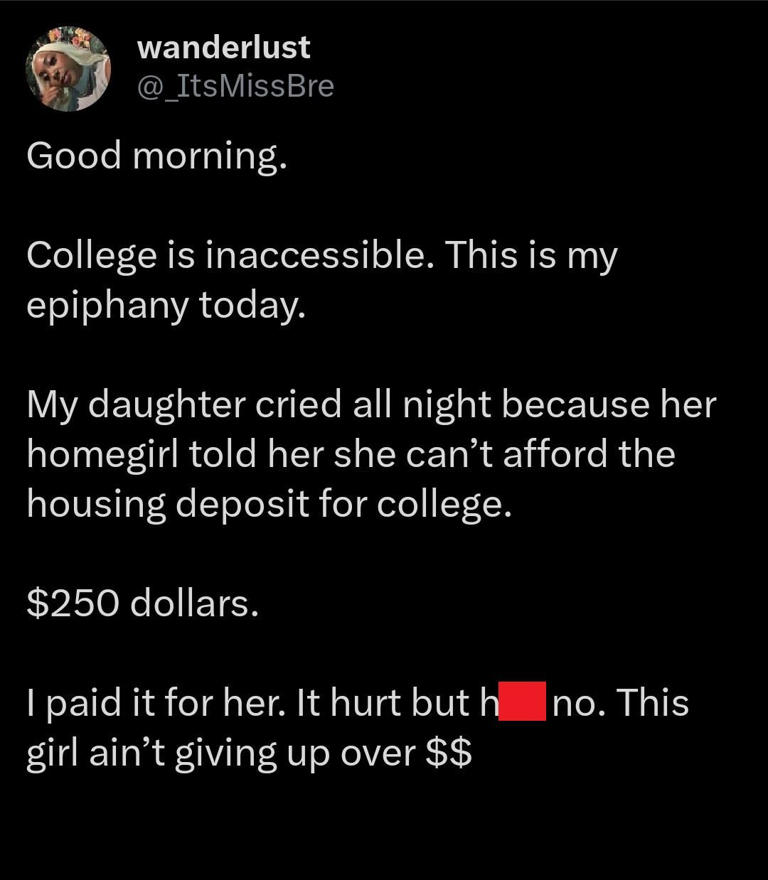Select the "Good morning." text

tap(156, 155)
